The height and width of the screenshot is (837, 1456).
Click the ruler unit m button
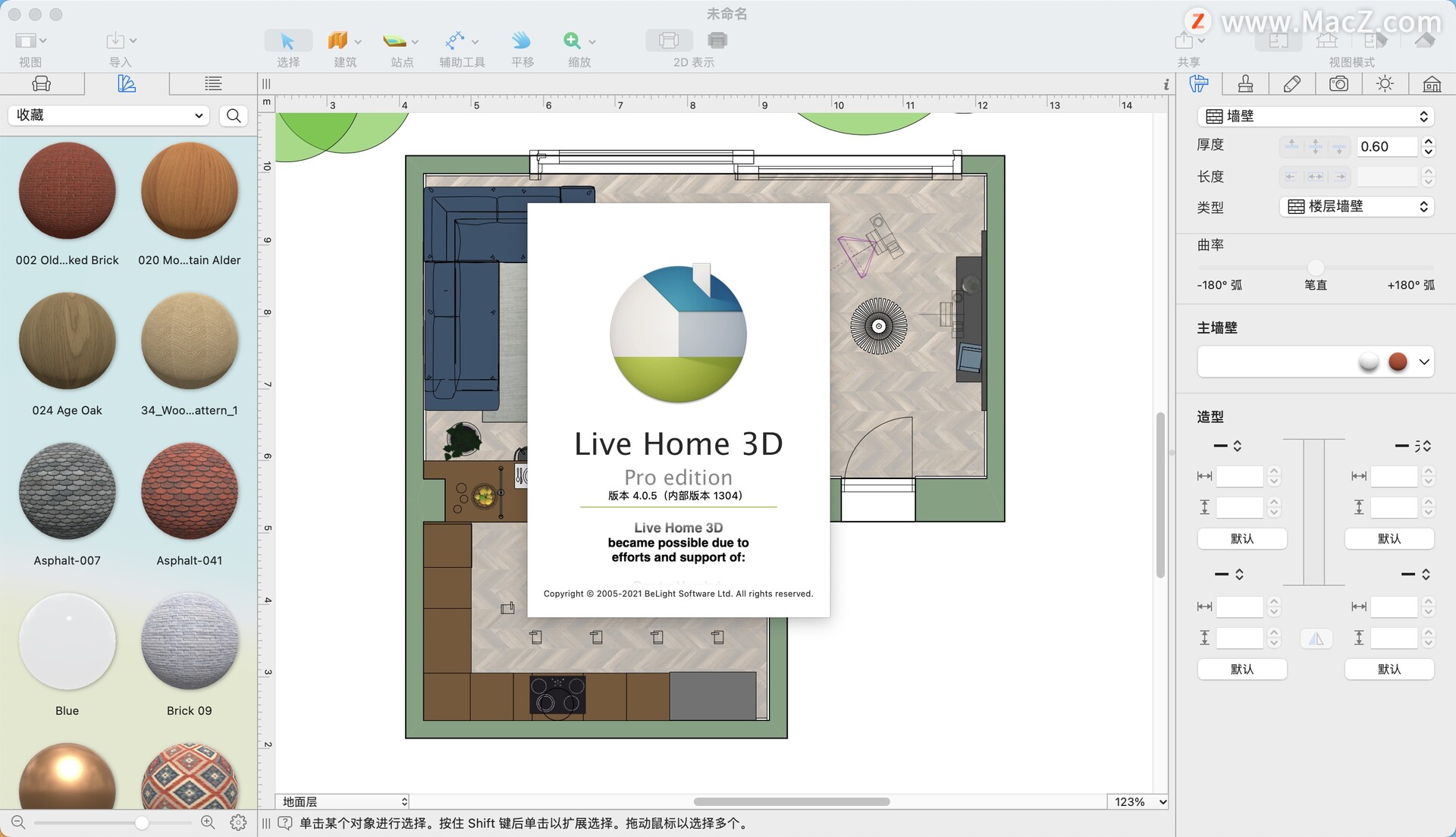click(x=266, y=102)
